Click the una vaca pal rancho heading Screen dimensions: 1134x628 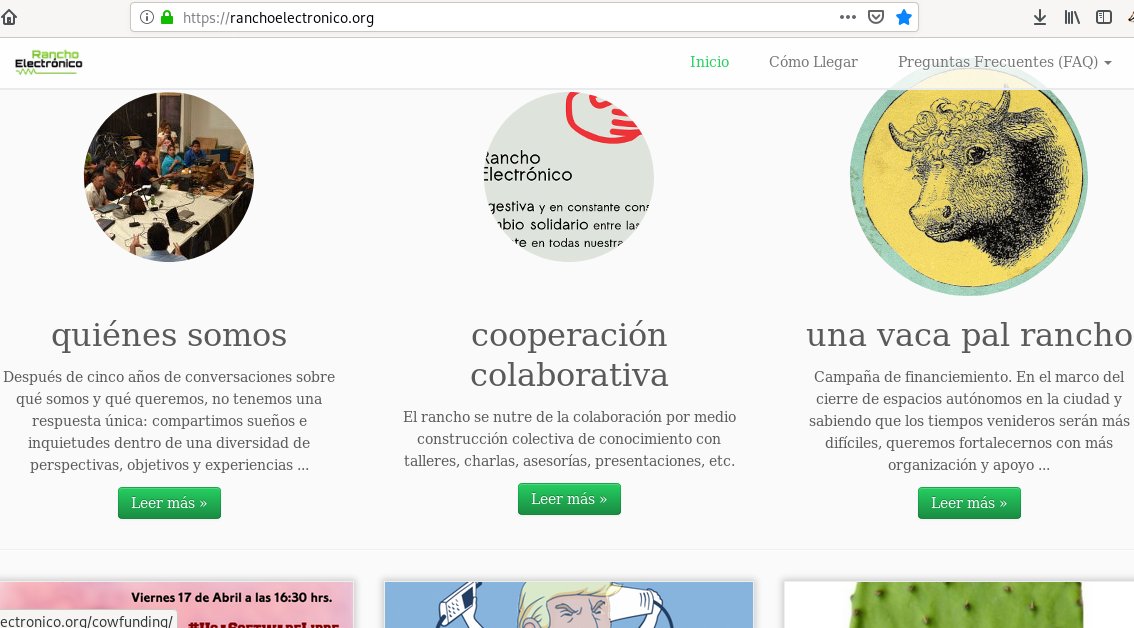pyautogui.click(x=969, y=335)
